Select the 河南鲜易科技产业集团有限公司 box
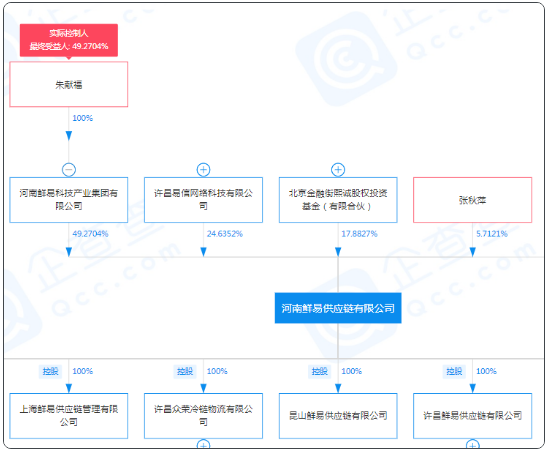Screen dimensions: 548x450 68,200
